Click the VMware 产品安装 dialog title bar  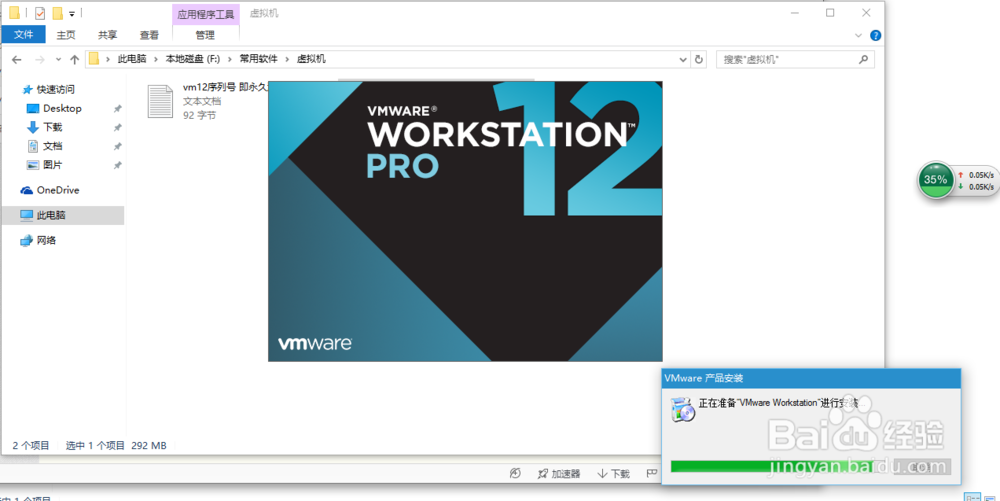811,378
